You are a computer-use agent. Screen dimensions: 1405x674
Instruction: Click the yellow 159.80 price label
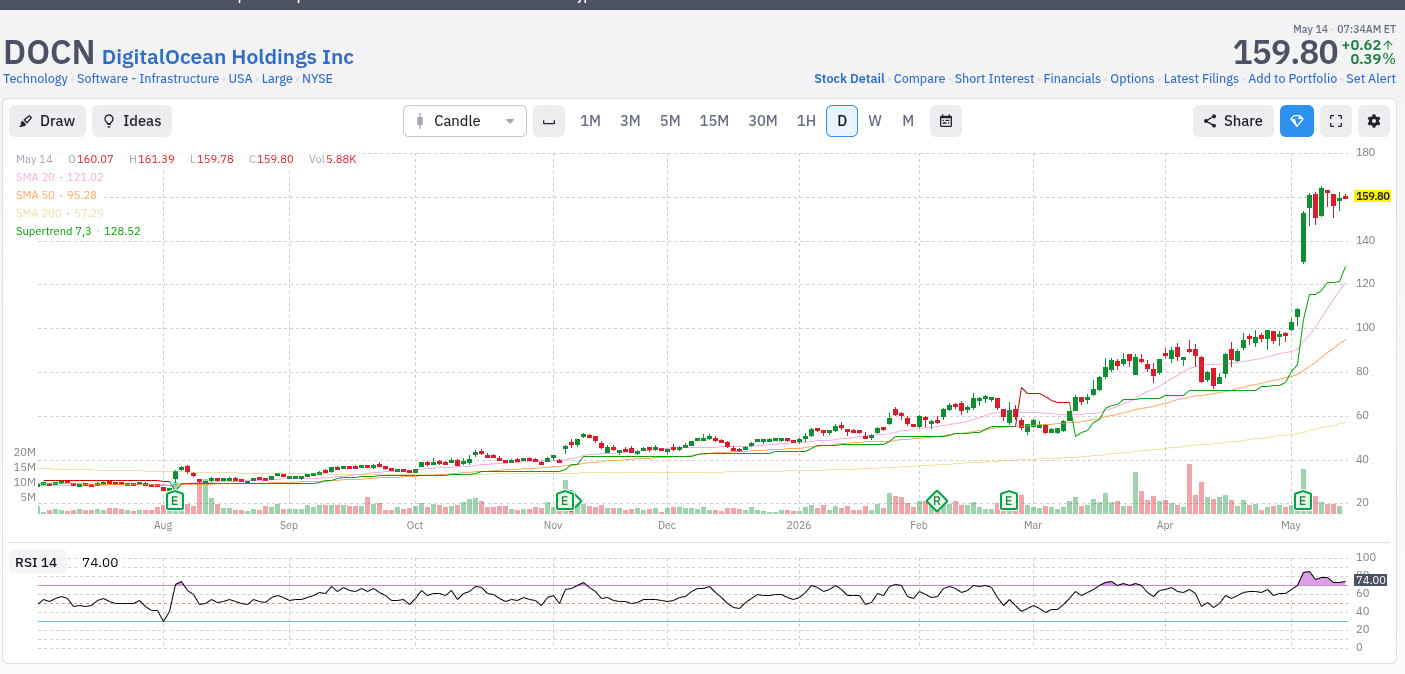tap(1373, 196)
